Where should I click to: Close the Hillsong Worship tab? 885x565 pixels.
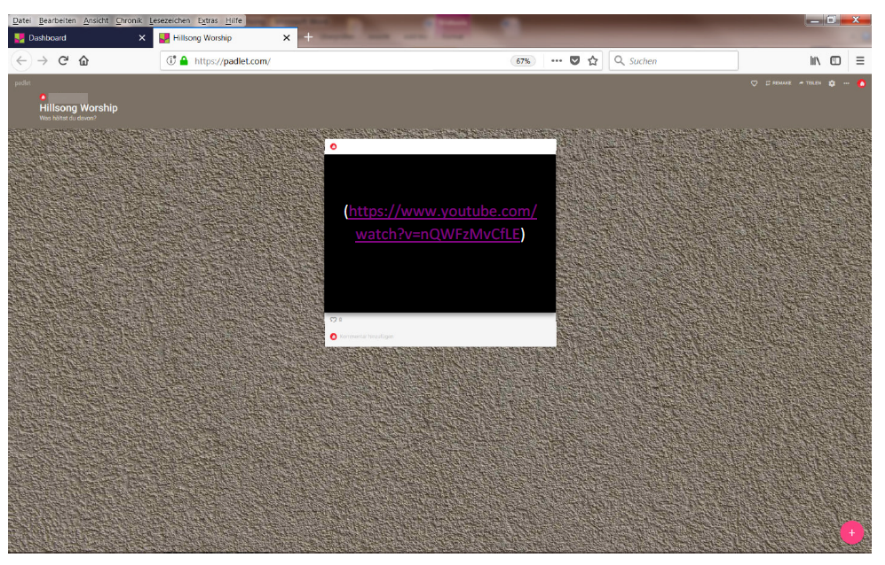(x=286, y=38)
